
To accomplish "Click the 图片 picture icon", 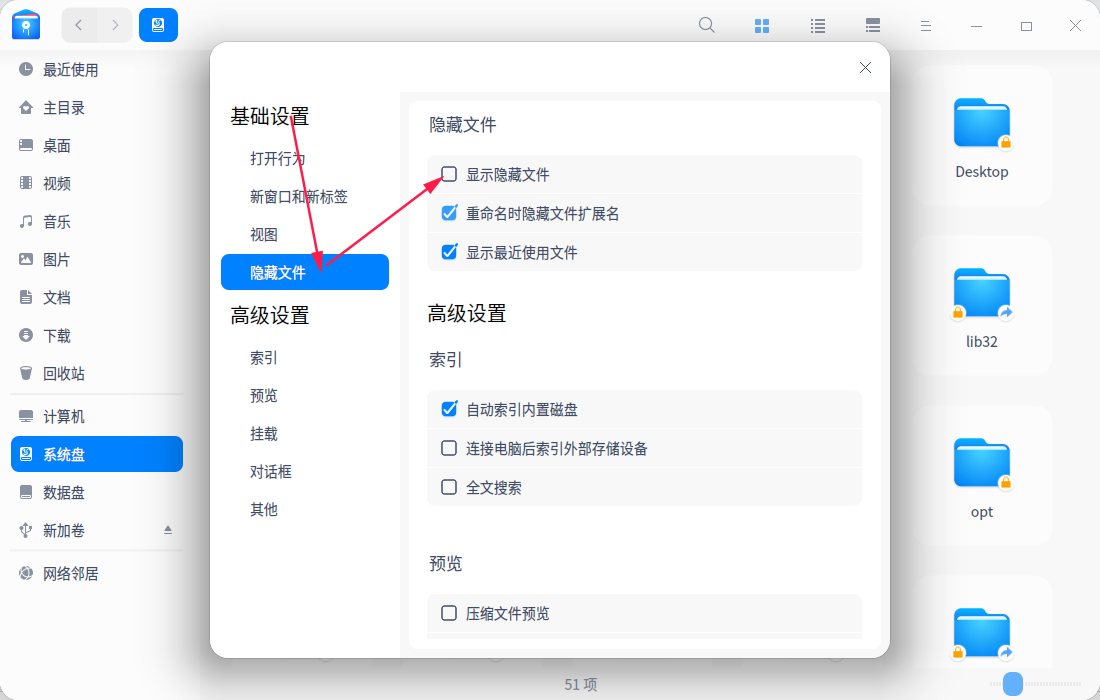I will (26, 259).
